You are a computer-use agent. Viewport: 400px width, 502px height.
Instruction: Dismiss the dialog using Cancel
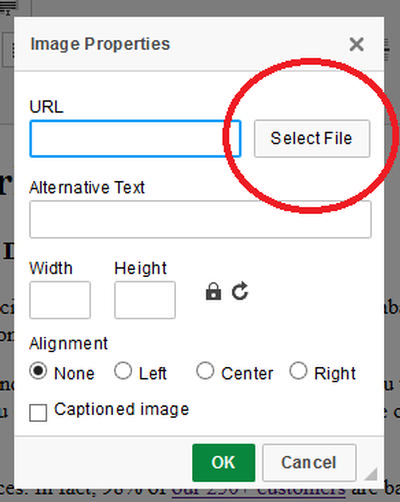[x=309, y=463]
